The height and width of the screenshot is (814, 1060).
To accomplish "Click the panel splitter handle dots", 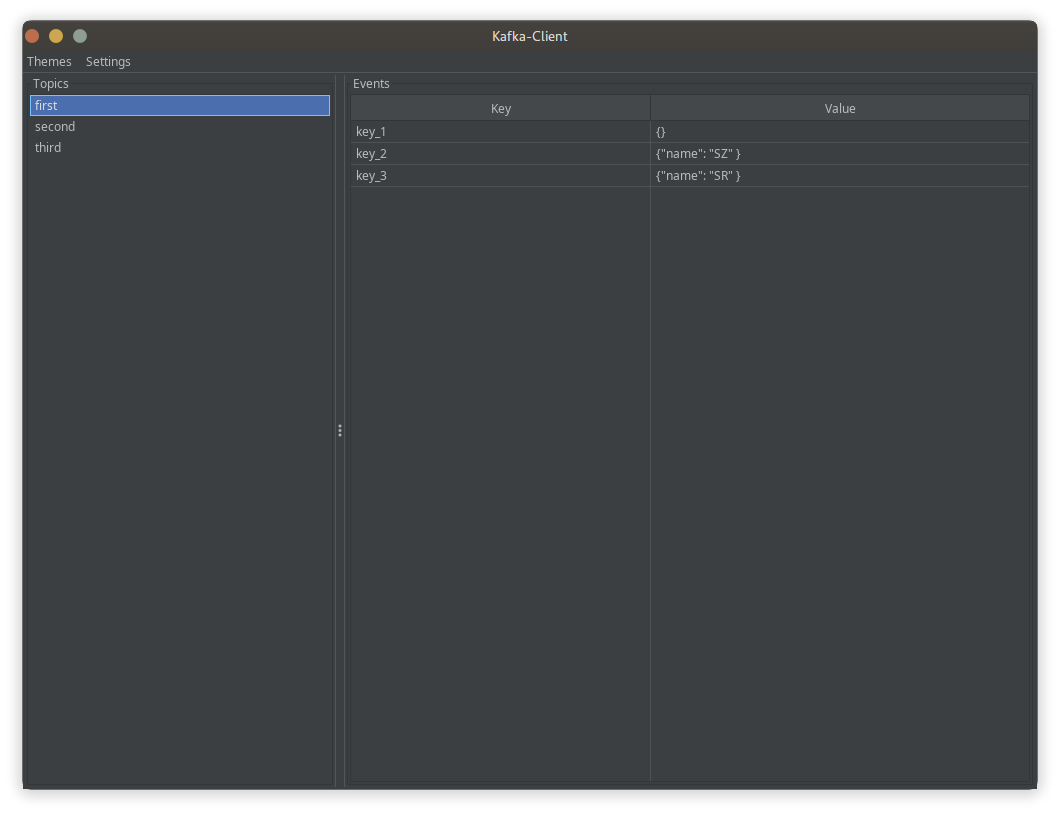I will (x=340, y=430).
